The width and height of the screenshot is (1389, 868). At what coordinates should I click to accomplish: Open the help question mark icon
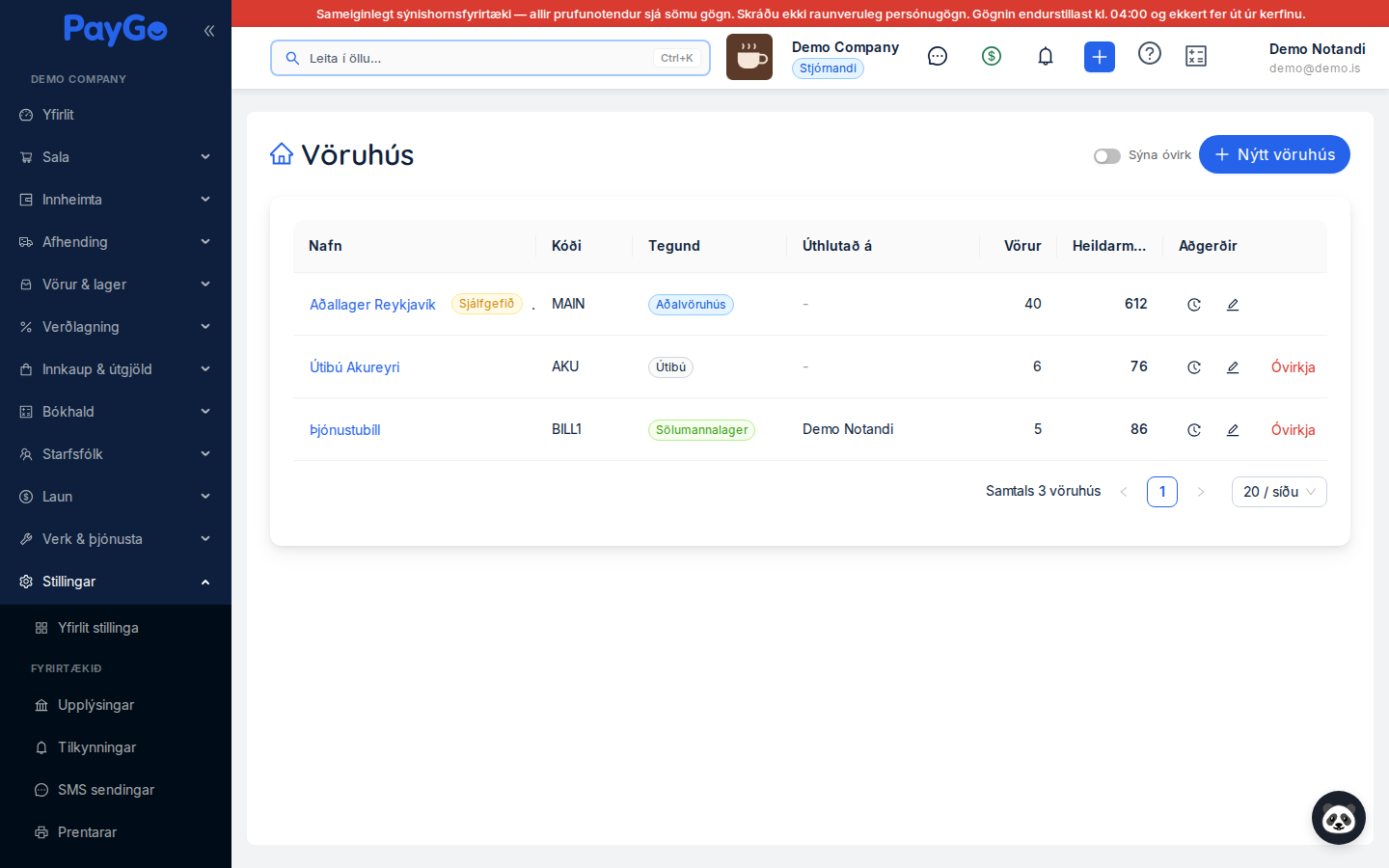pos(1150,53)
